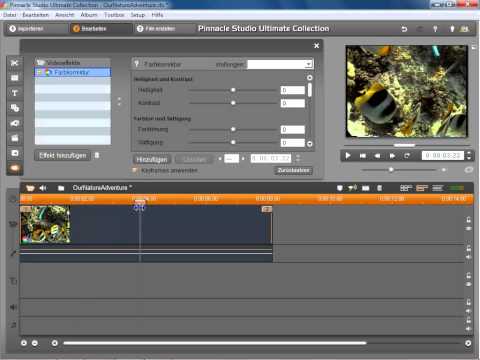Close the video effects toolbox panel
The width and height of the screenshot is (480, 360).
click(x=317, y=46)
